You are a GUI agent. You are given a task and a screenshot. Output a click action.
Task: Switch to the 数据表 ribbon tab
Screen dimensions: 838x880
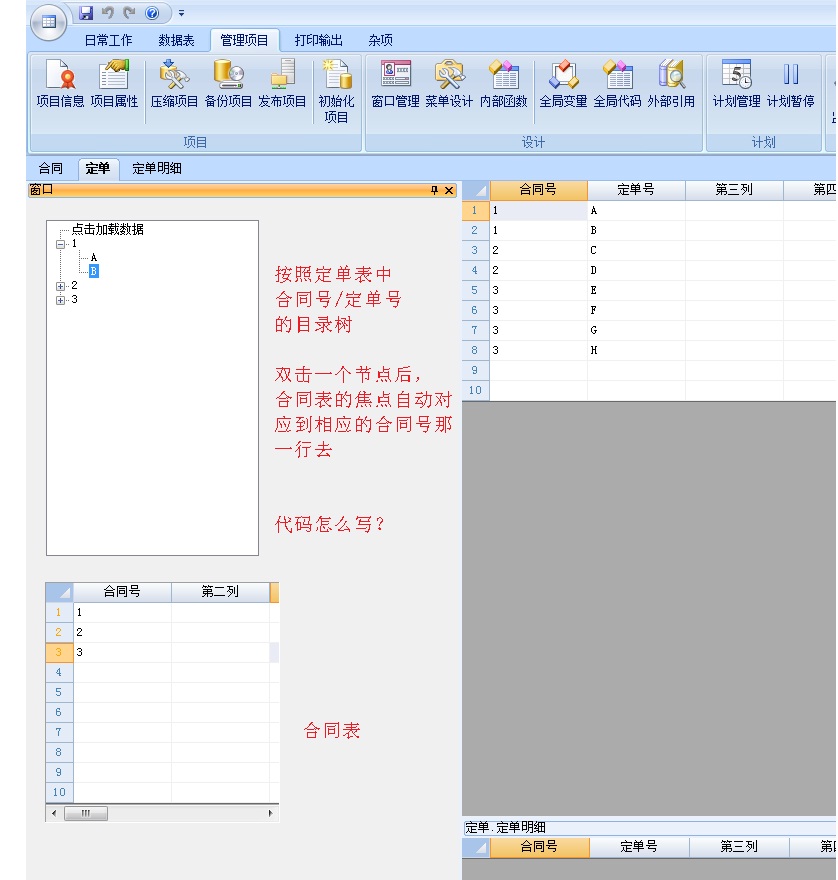coord(176,40)
